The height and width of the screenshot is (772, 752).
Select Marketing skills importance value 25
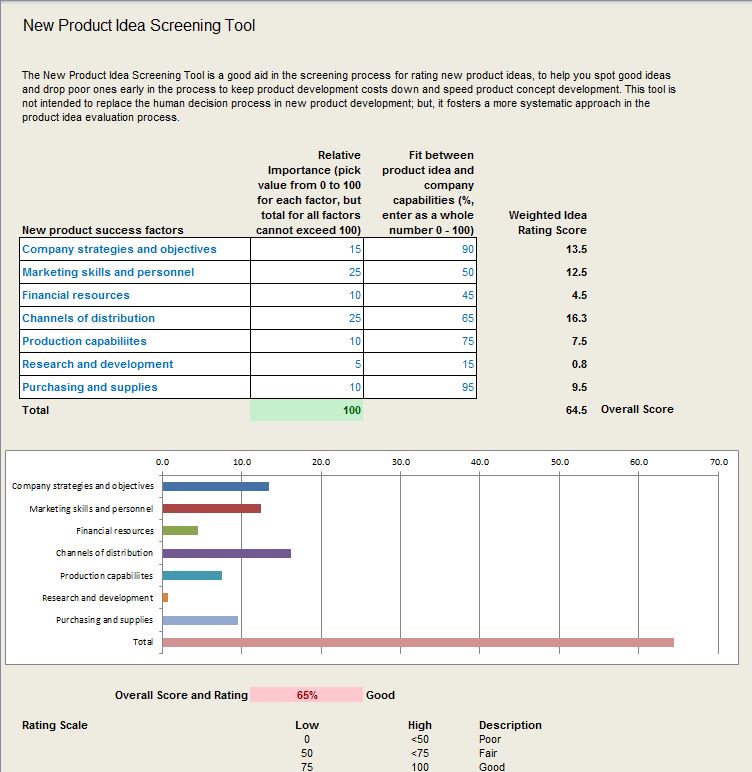click(x=307, y=272)
